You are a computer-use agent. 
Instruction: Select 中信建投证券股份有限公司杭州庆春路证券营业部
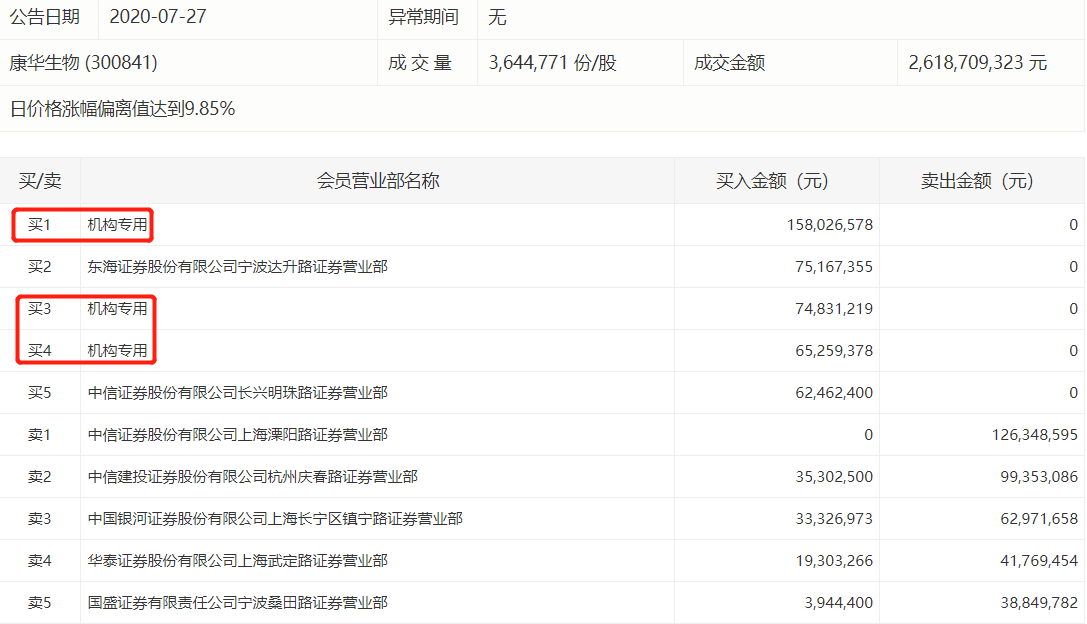point(253,477)
